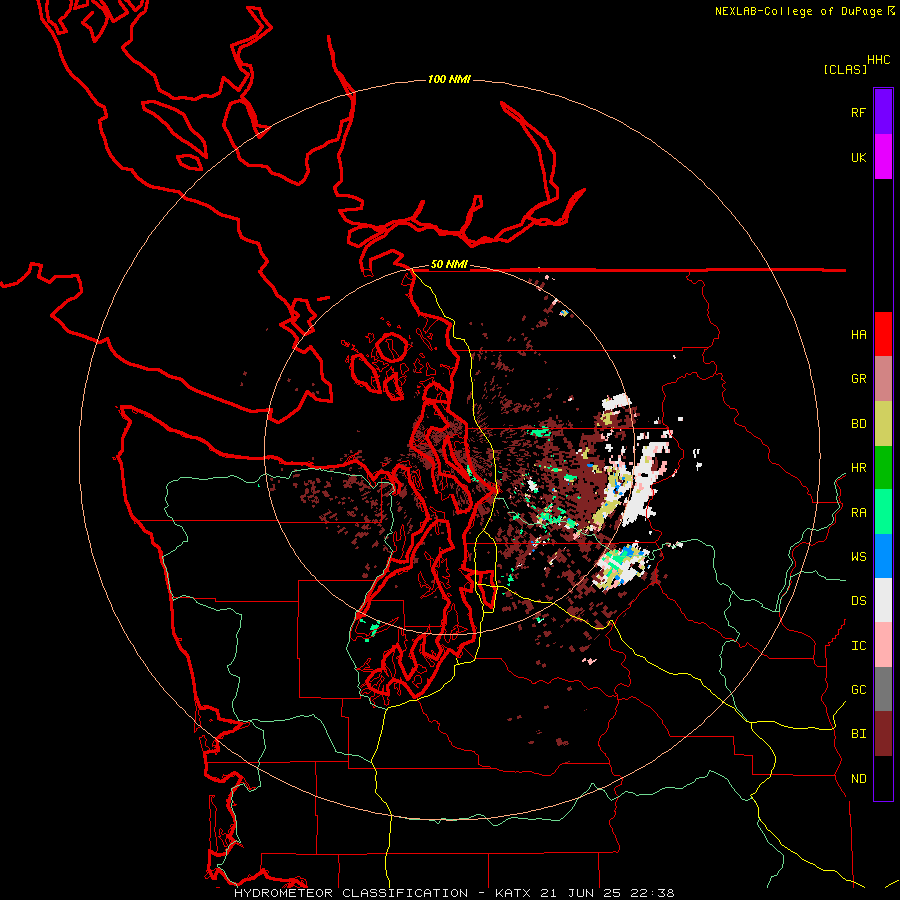This screenshot has height=900, width=900.
Task: Click the ND black legend swatch
Action: 883,778
